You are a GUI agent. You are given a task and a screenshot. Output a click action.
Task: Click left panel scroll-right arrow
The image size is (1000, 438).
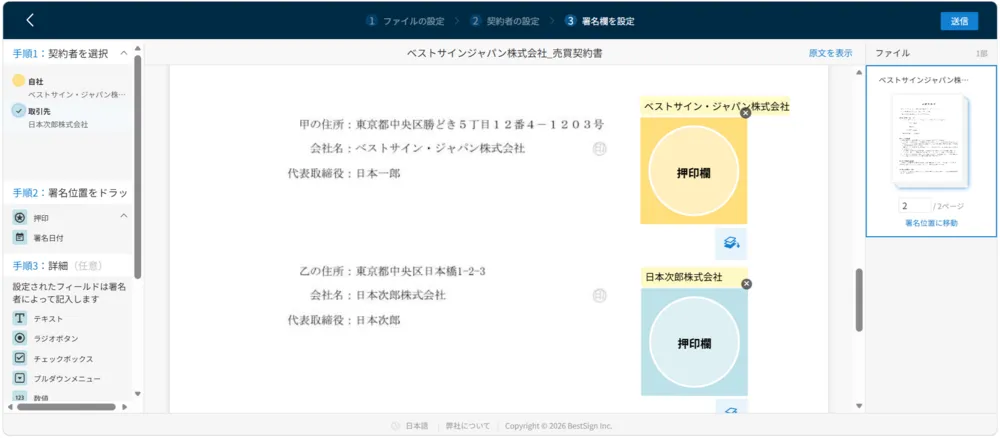coord(124,407)
